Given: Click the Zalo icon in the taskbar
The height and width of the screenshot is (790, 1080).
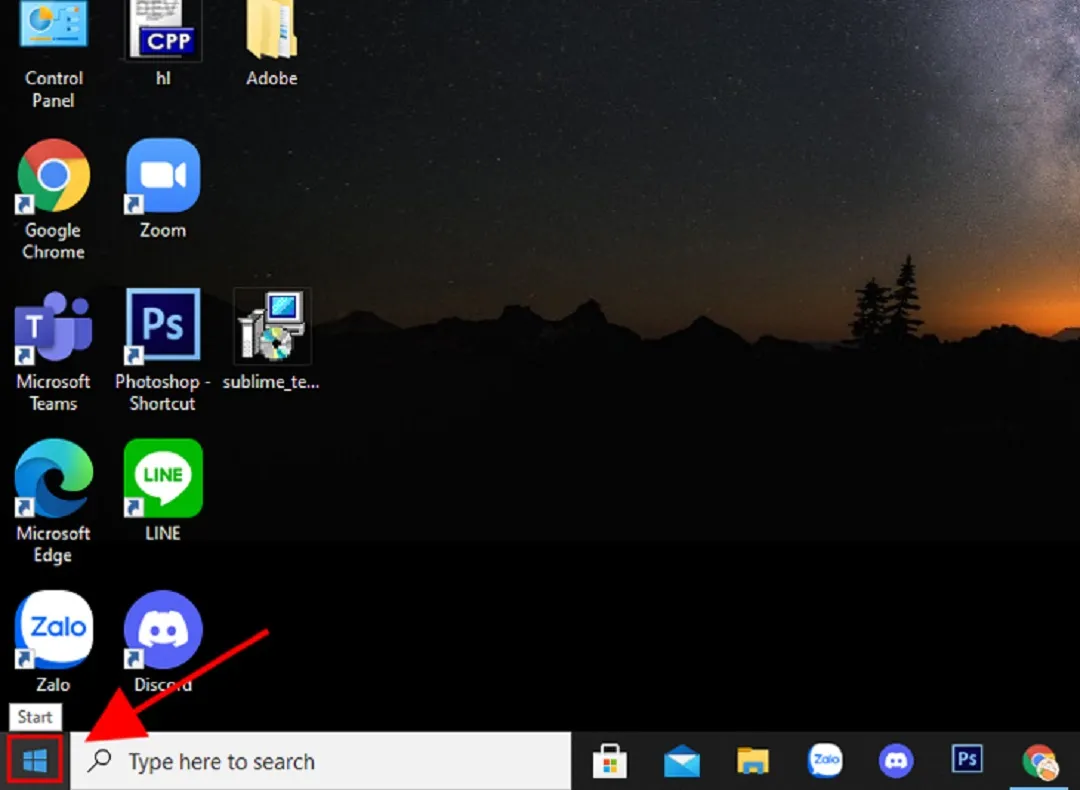Looking at the screenshot, I should click(x=825, y=761).
